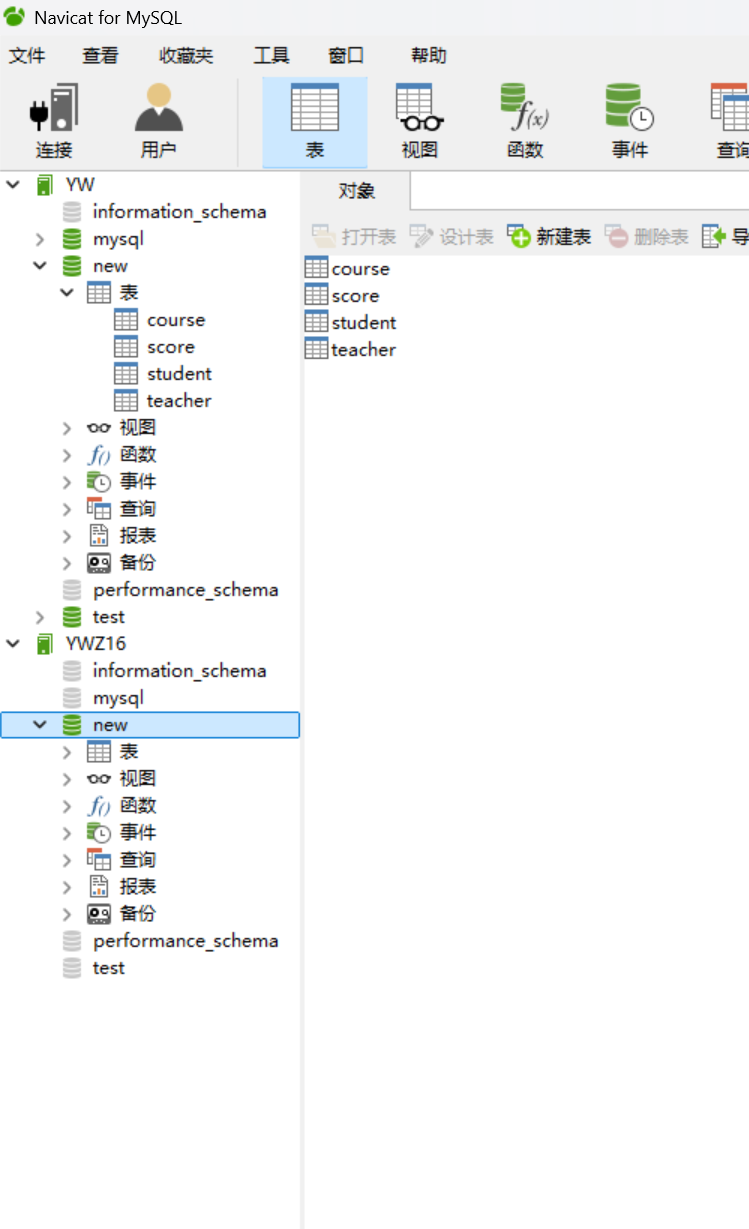Open the View (视图) toolbar icon

tap(420, 122)
